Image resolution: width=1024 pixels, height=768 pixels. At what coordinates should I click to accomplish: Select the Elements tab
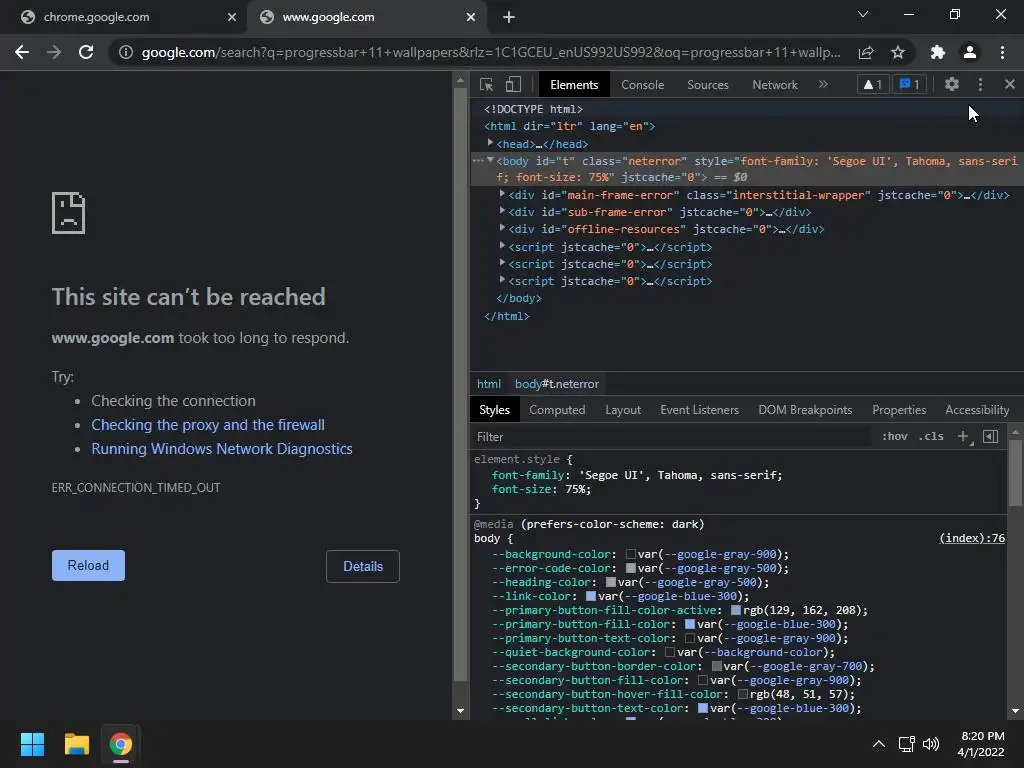click(x=574, y=84)
